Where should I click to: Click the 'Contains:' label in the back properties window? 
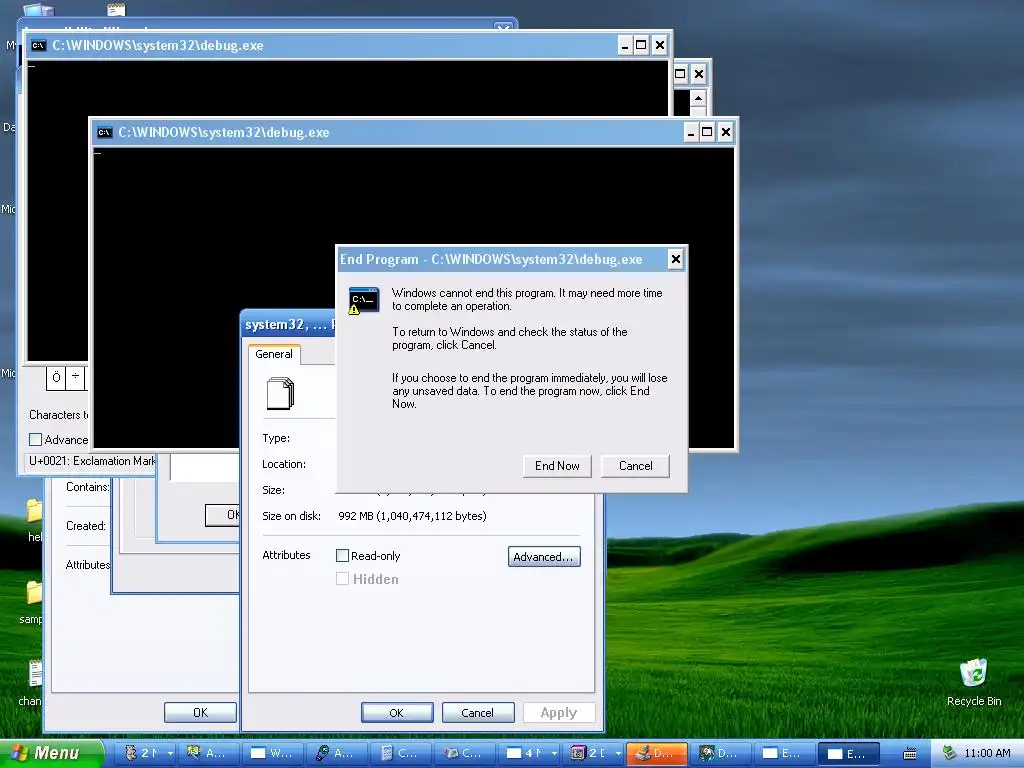click(88, 487)
